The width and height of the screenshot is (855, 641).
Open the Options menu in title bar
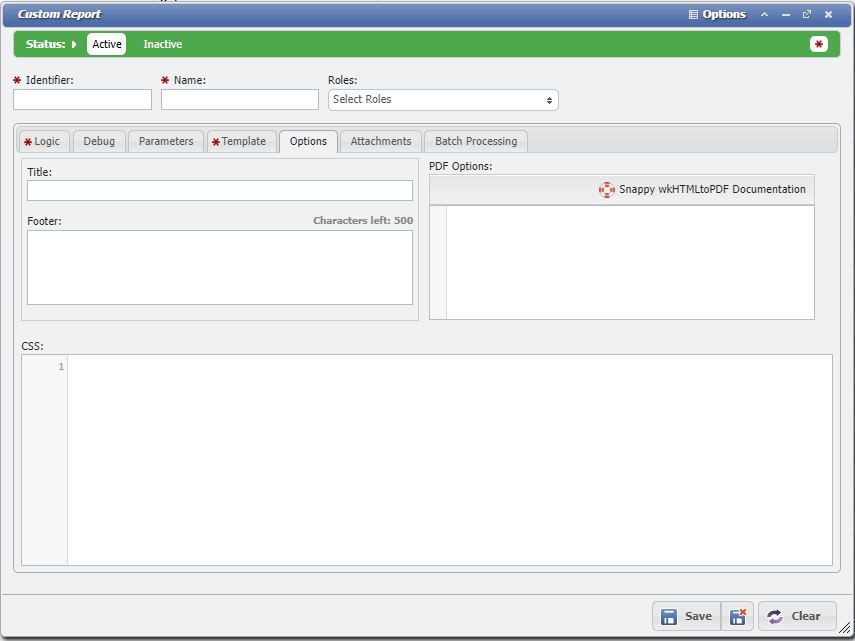(x=717, y=15)
